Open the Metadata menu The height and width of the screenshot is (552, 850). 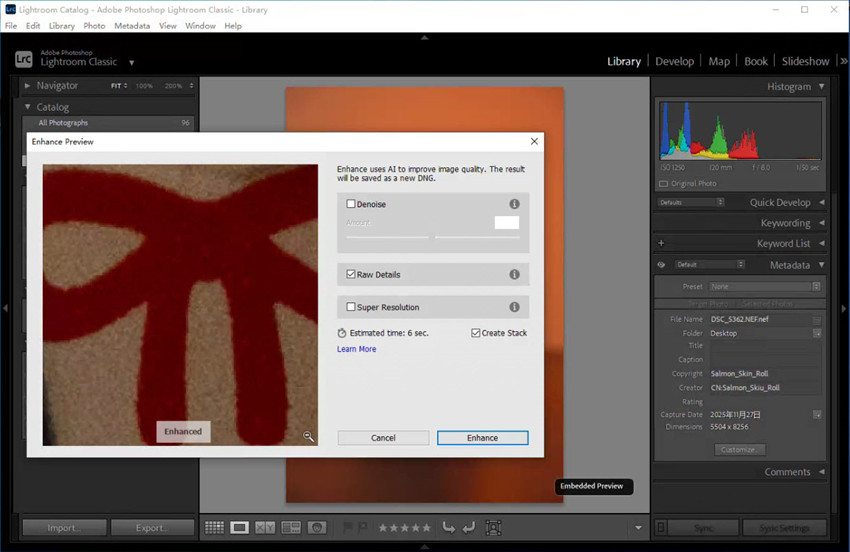coord(132,25)
